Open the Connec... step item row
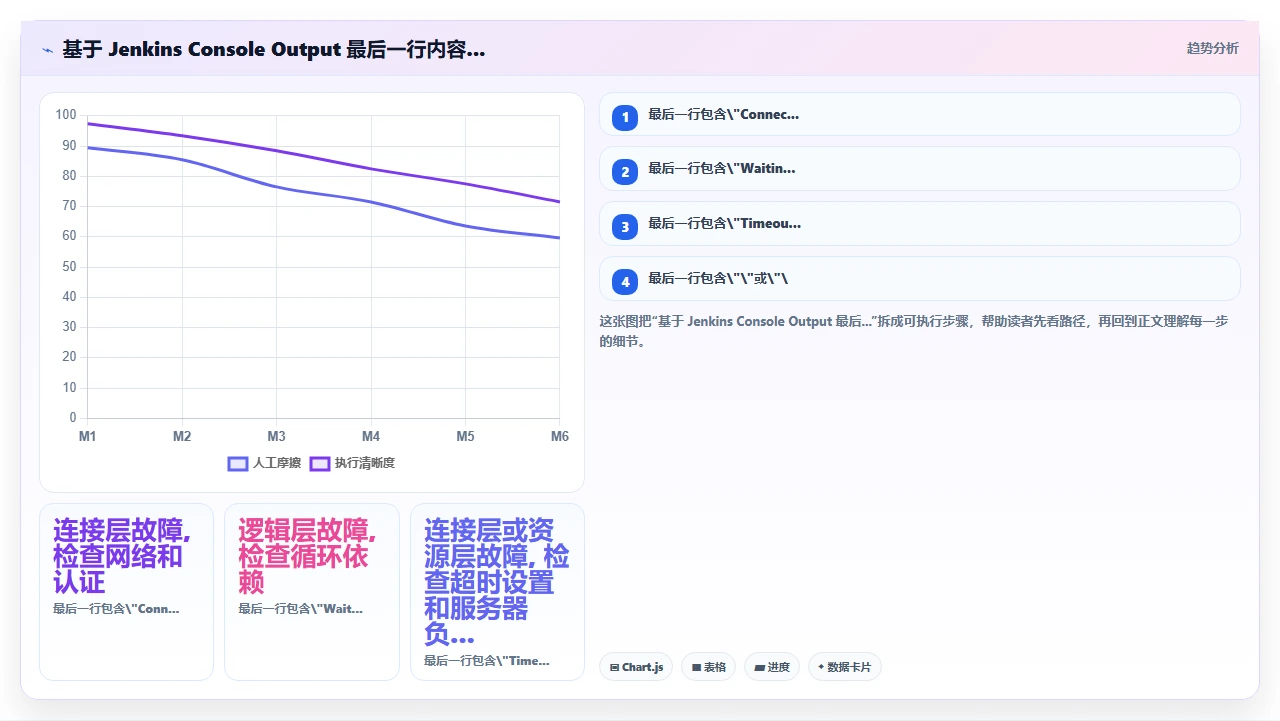Viewport: 1280px width, 721px height. tap(919, 114)
